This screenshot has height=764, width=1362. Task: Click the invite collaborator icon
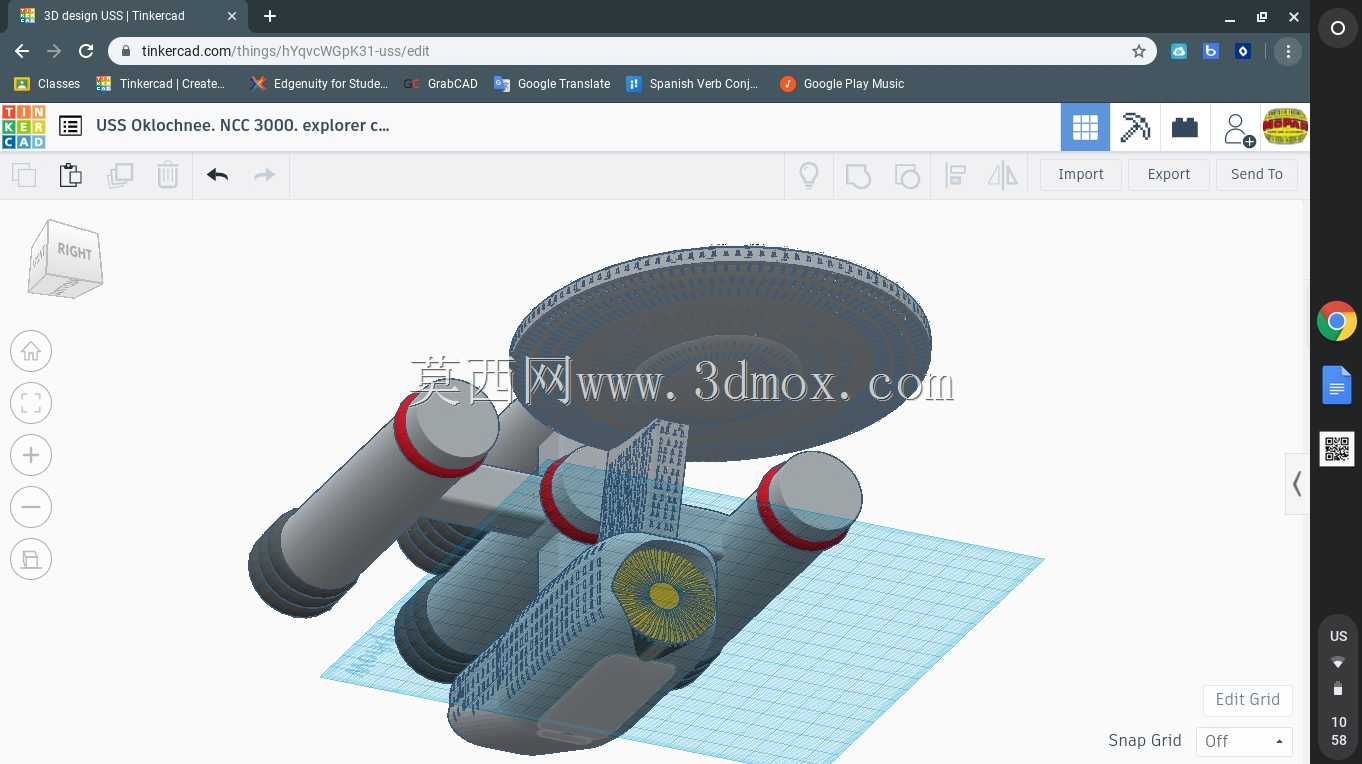pos(1237,128)
